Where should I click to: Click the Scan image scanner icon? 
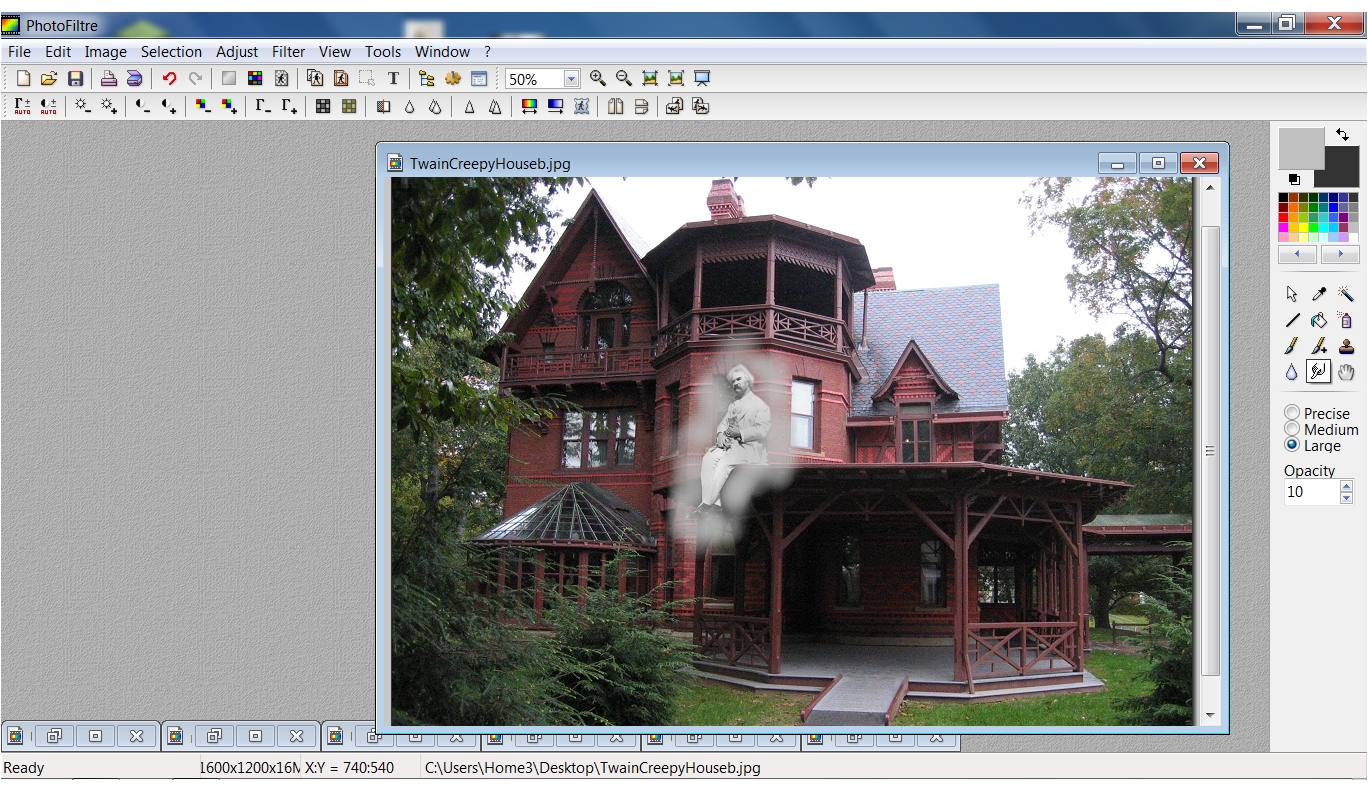pyautogui.click(x=134, y=79)
